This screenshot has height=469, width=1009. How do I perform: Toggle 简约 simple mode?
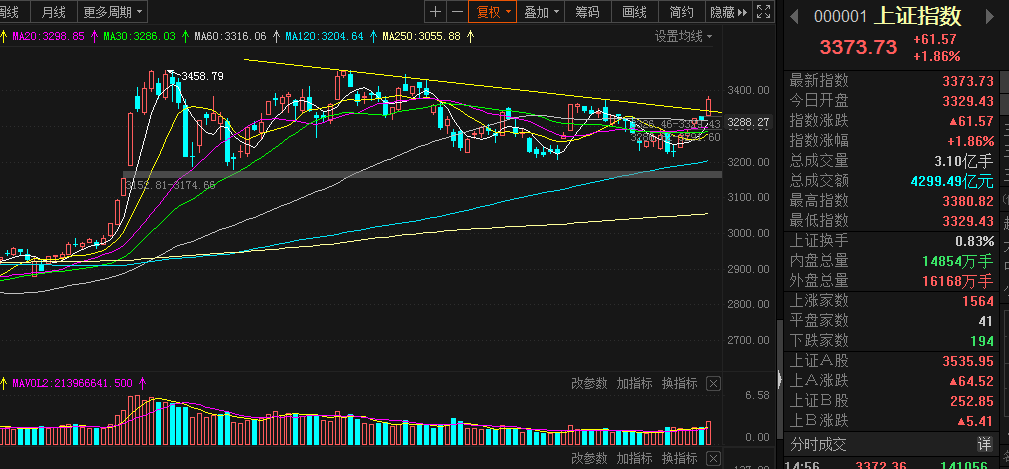682,12
